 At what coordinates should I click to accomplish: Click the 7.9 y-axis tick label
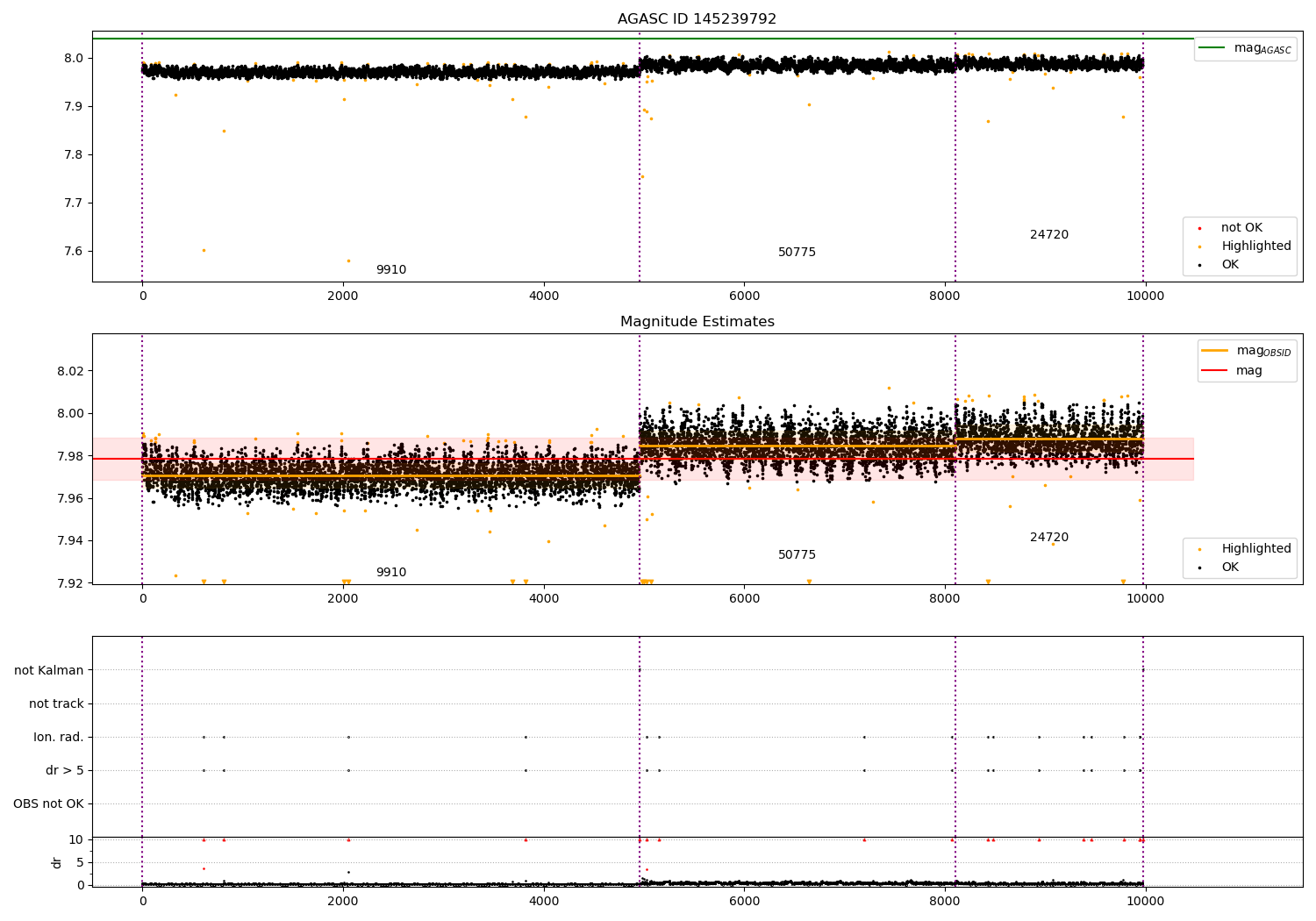75,107
